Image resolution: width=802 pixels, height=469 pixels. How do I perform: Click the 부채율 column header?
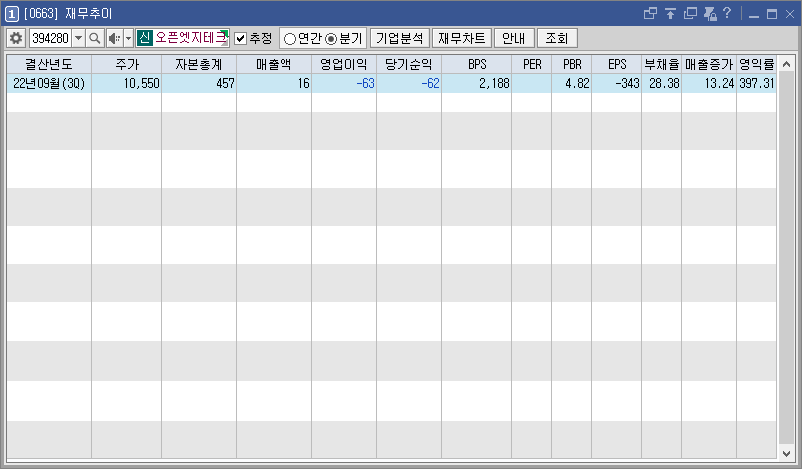click(662, 64)
